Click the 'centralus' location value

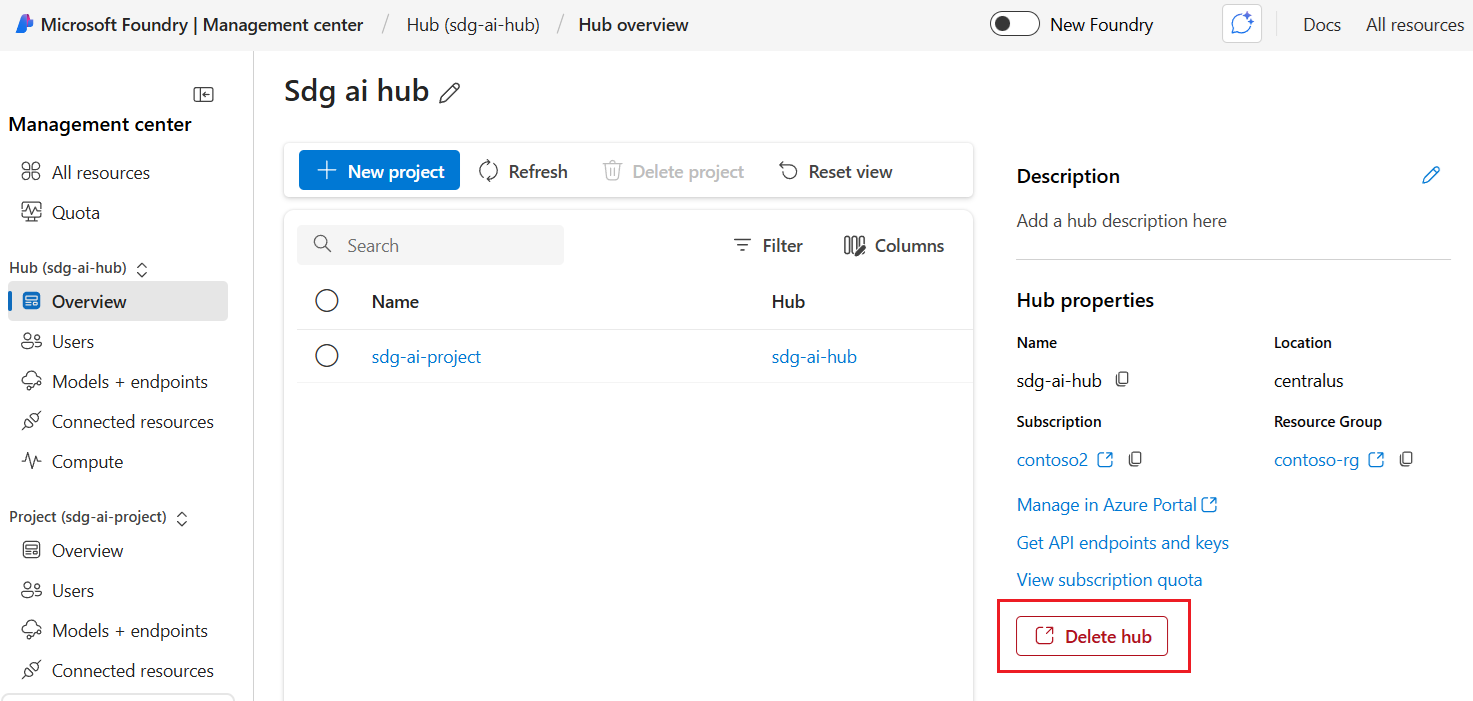1308,381
